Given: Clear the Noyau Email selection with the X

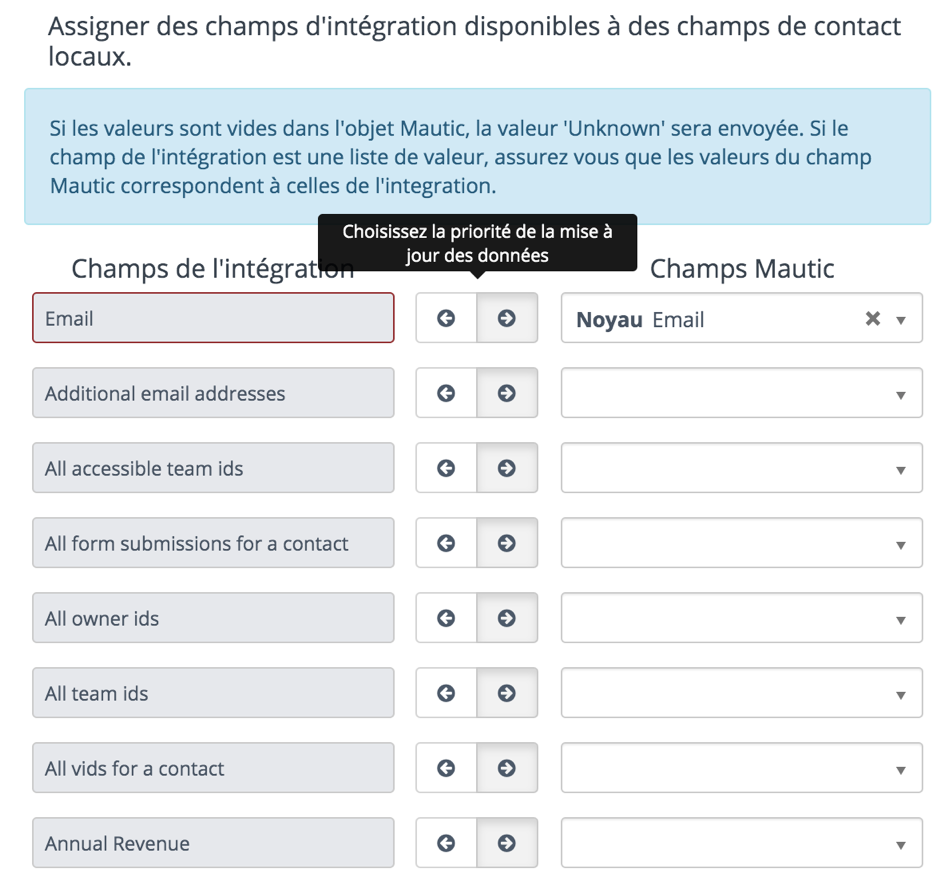Looking at the screenshot, I should coord(873,319).
